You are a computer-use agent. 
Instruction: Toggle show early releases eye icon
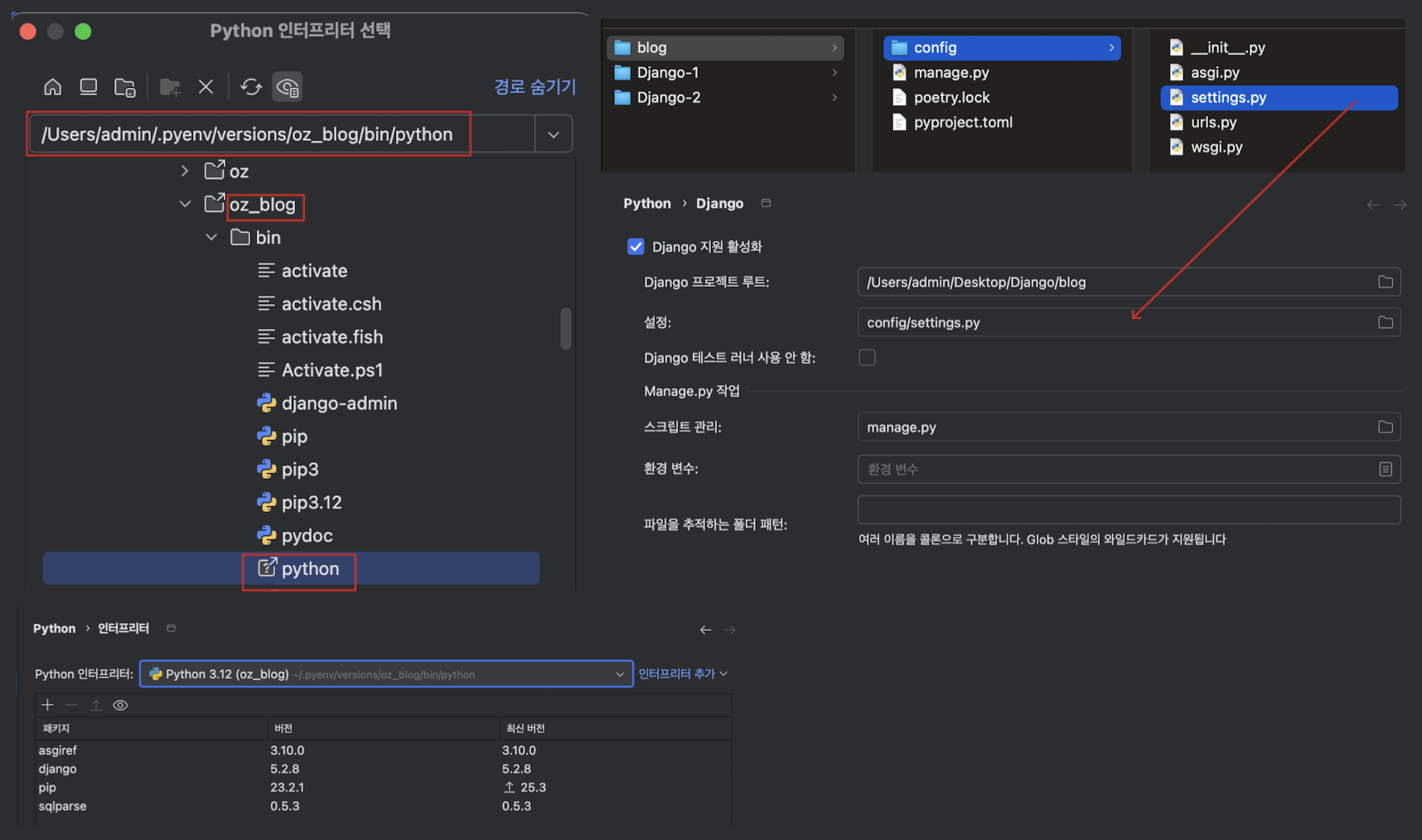click(120, 705)
